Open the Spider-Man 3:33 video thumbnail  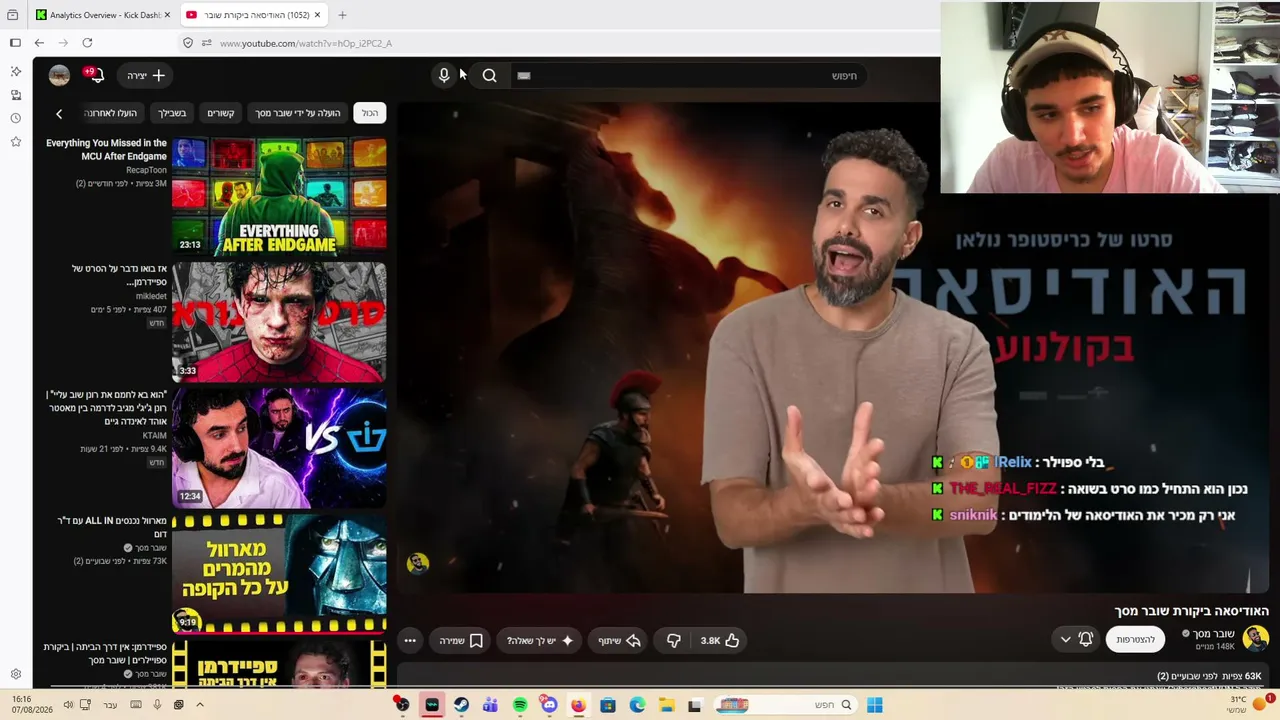click(279, 322)
